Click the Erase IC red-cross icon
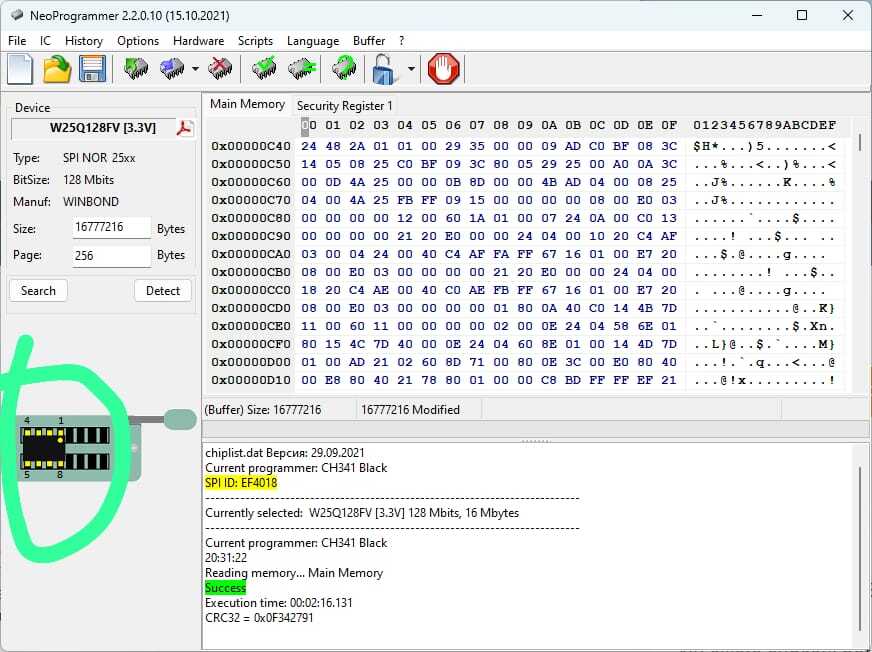 (221, 69)
